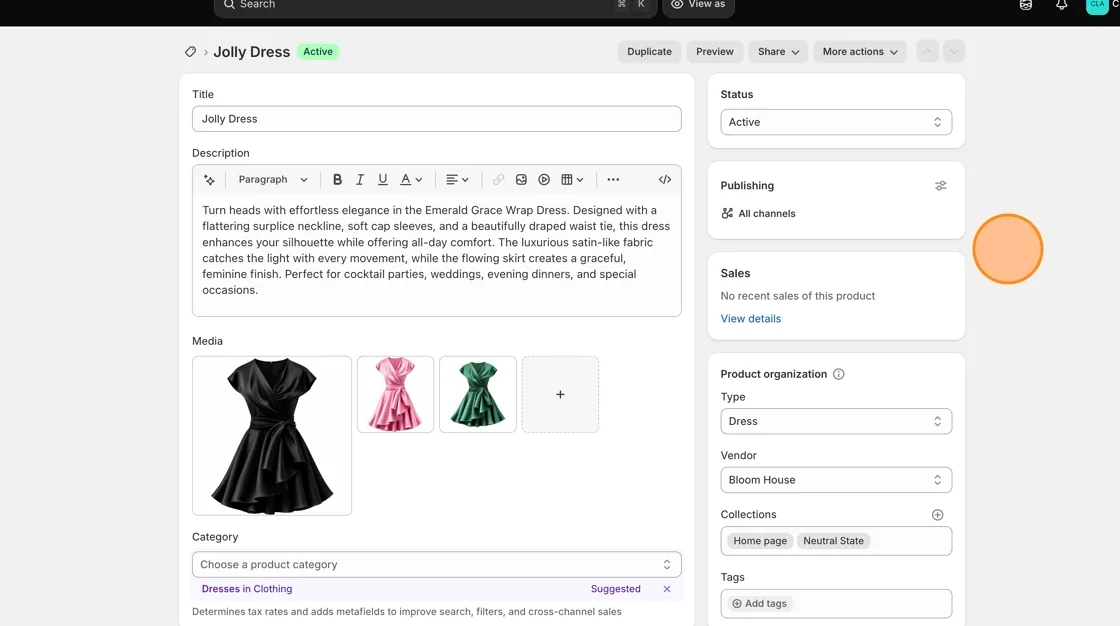1120x626 pixels.
Task: Open the Paragraph style dropdown
Action: (273, 180)
